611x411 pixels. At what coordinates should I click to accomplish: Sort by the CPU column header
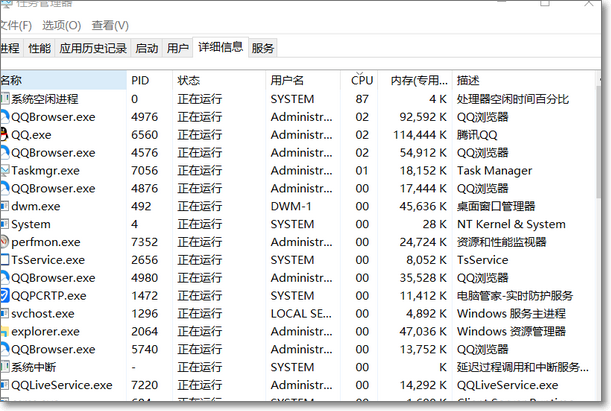[x=359, y=80]
